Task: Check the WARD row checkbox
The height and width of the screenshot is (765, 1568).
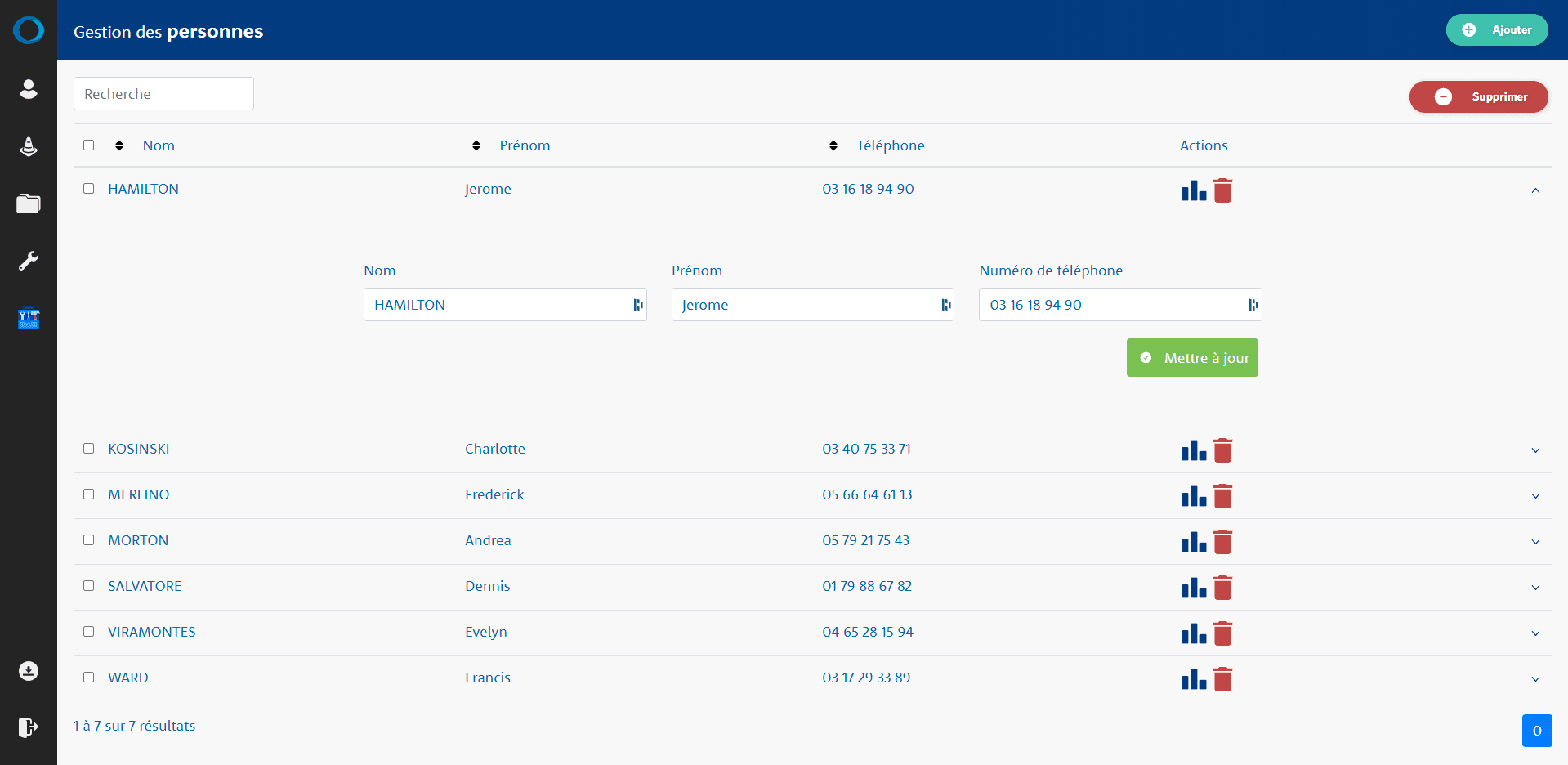Action: coord(88,677)
